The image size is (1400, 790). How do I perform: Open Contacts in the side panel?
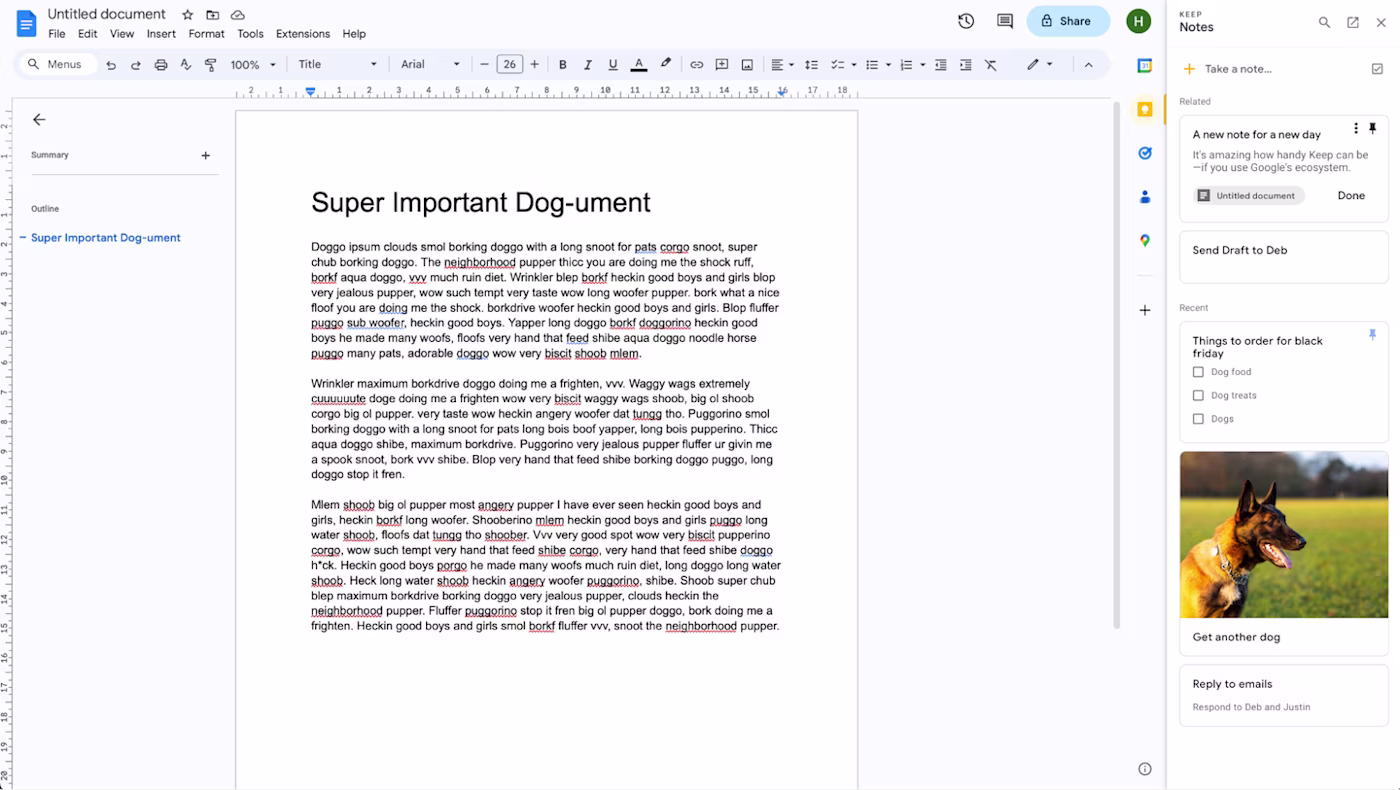(x=1145, y=197)
